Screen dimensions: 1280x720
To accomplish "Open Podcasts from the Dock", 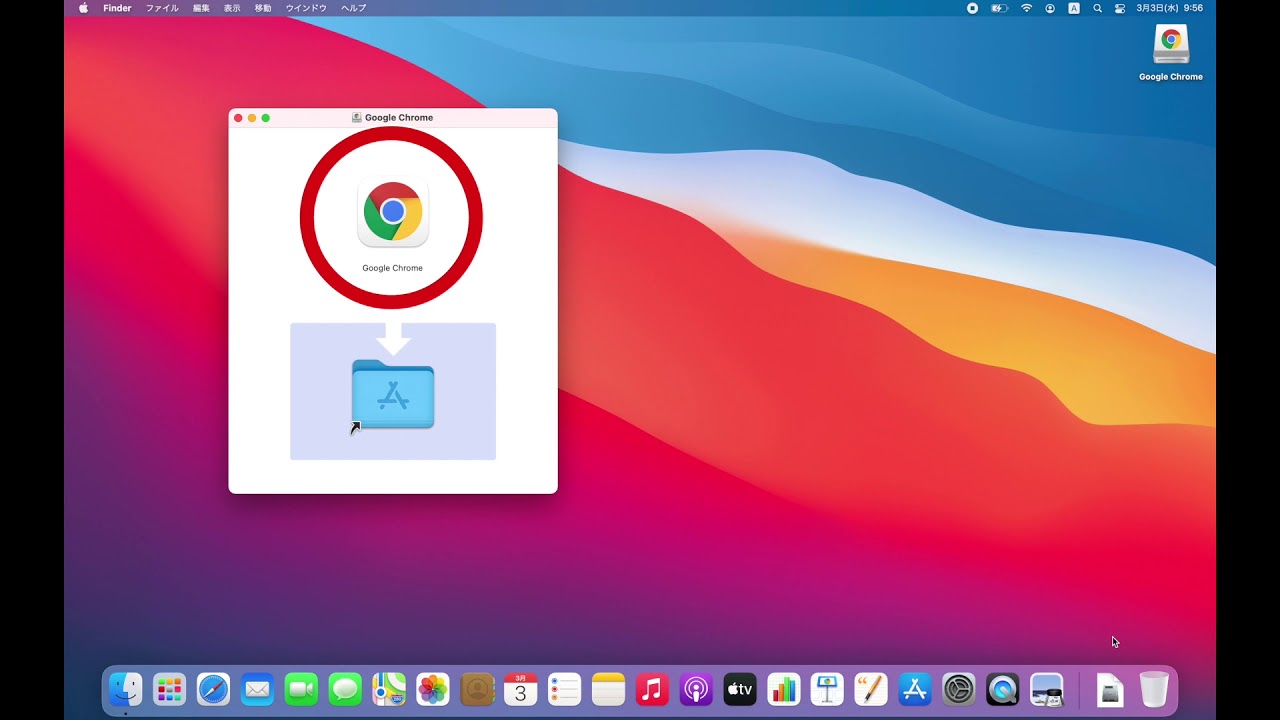I will point(696,689).
